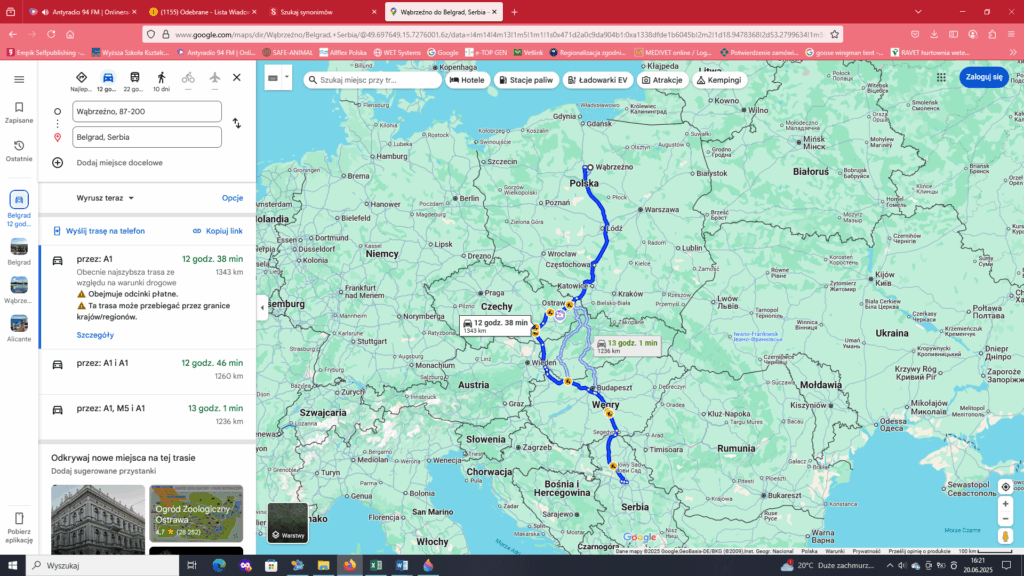
Task: Open Szczegóły for the A1 route
Action: 95,335
